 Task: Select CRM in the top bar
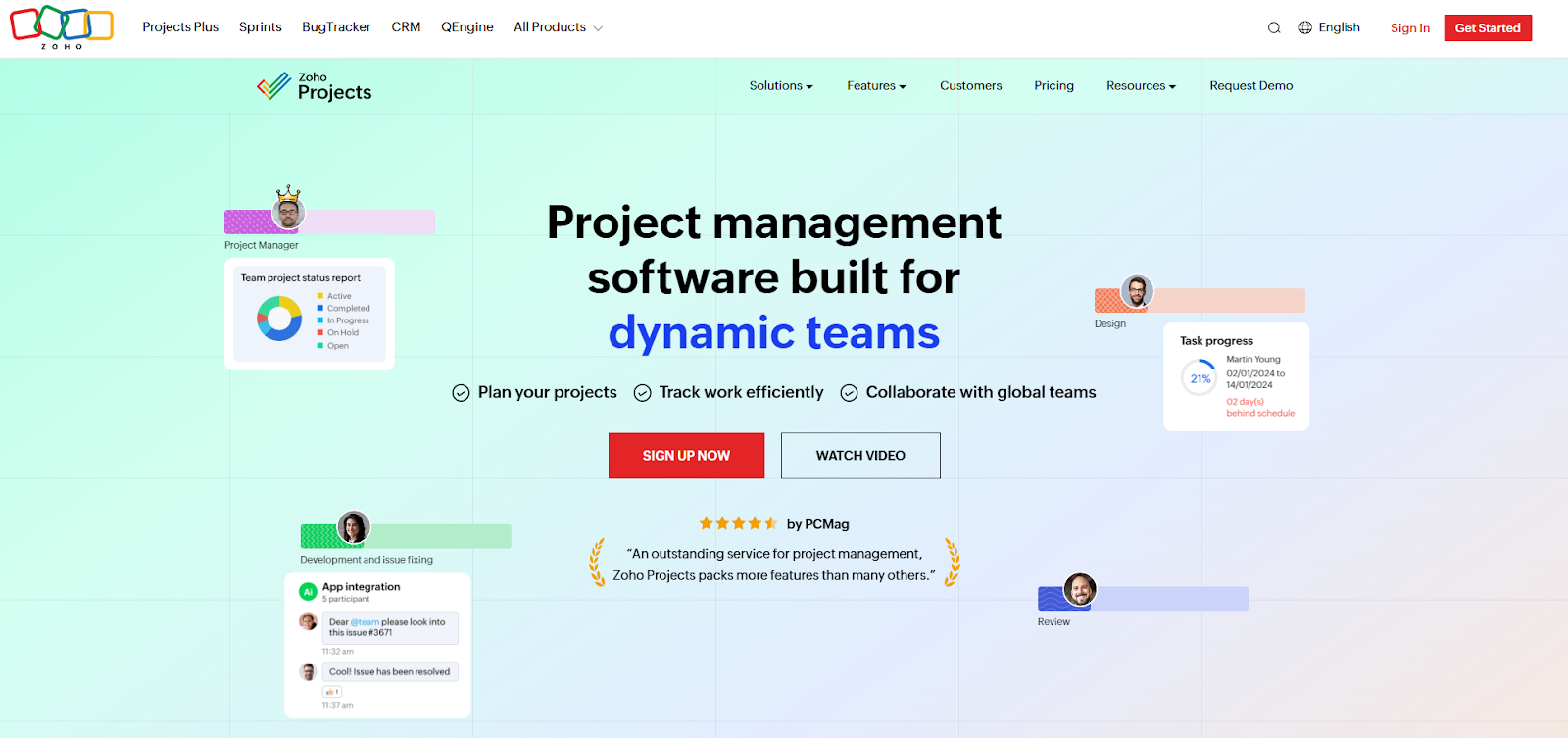(x=406, y=27)
